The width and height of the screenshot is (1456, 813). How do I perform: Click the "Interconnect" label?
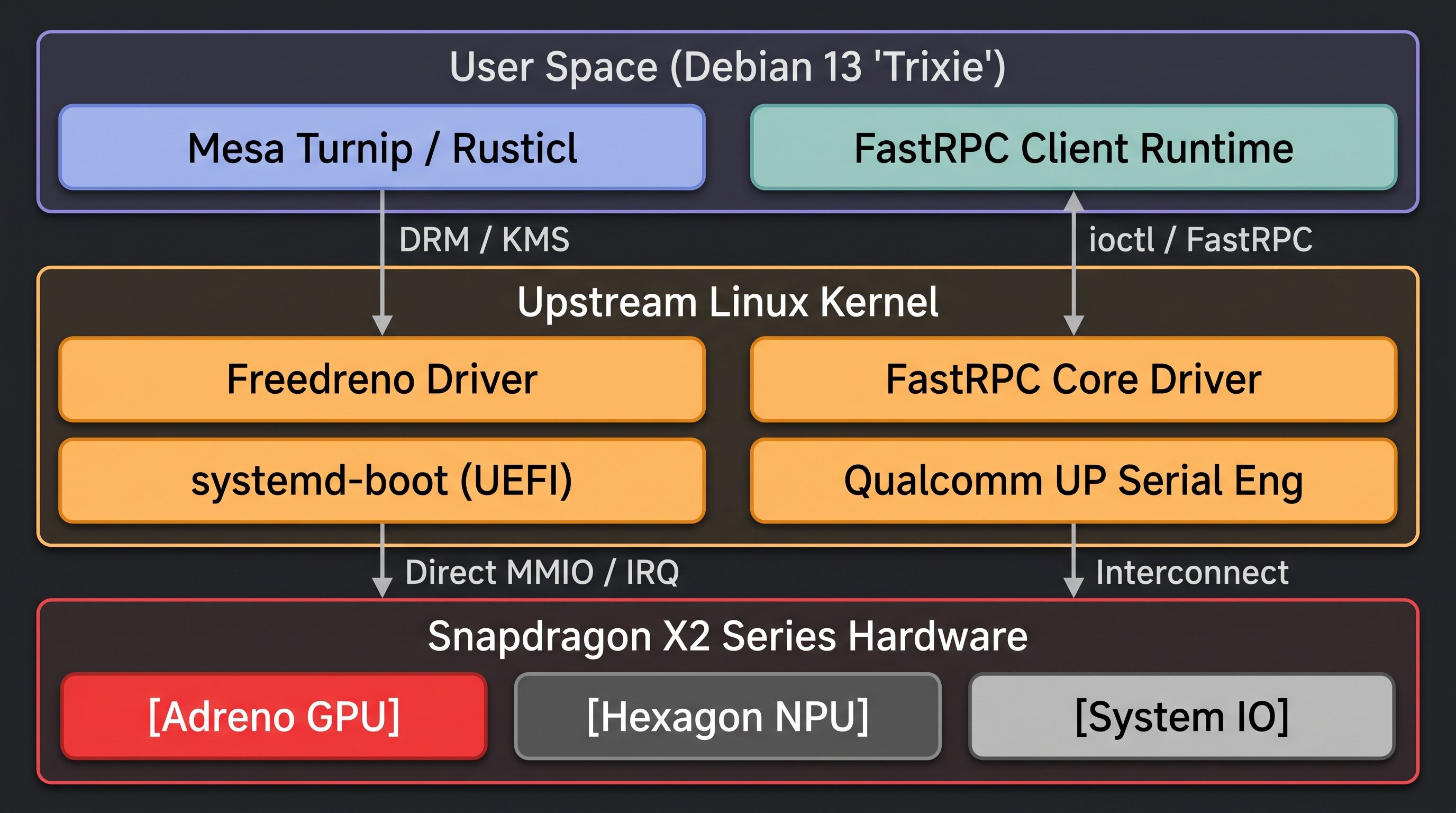pos(1193,572)
